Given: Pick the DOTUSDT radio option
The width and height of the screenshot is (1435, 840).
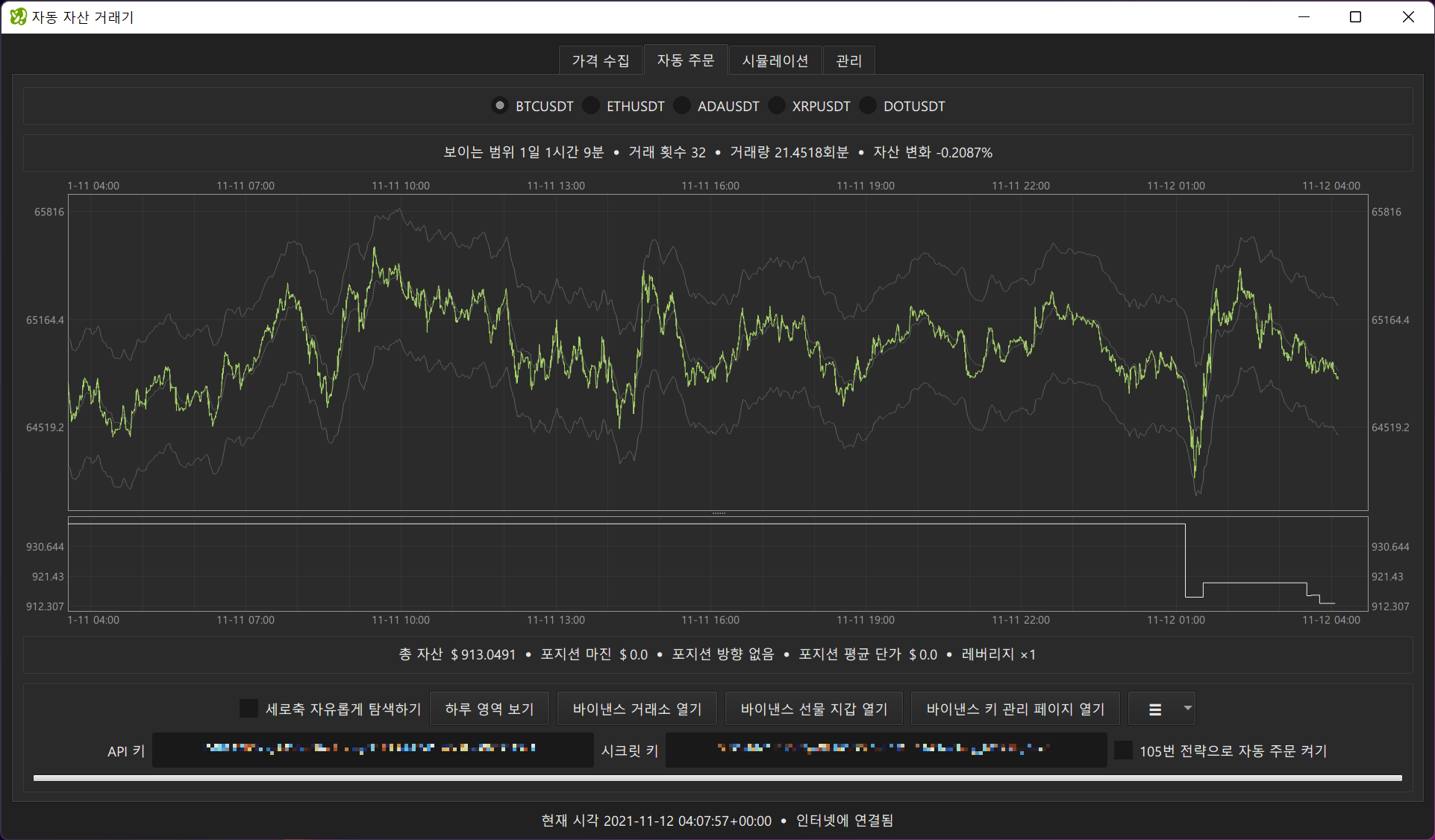Looking at the screenshot, I should coord(868,106).
